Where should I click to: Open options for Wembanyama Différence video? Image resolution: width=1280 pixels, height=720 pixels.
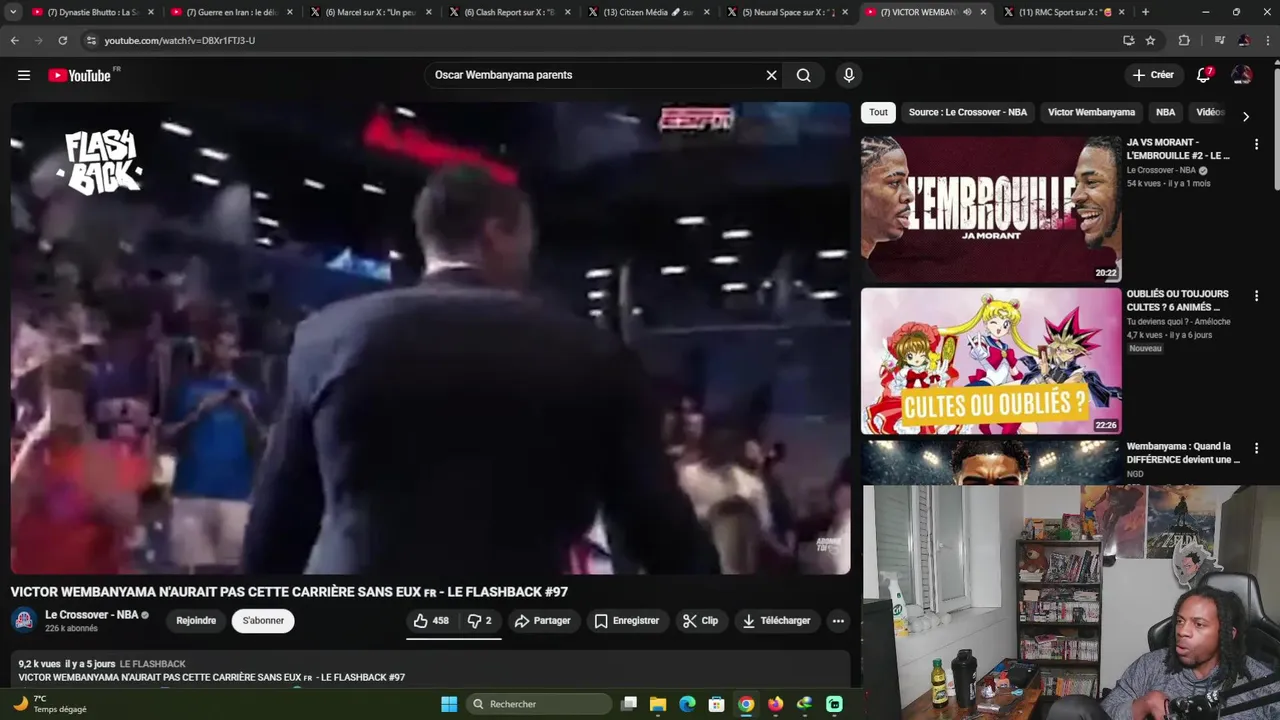[1256, 448]
